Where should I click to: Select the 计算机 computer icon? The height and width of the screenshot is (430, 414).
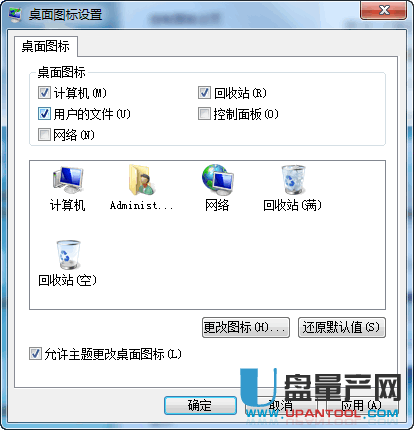tap(68, 180)
